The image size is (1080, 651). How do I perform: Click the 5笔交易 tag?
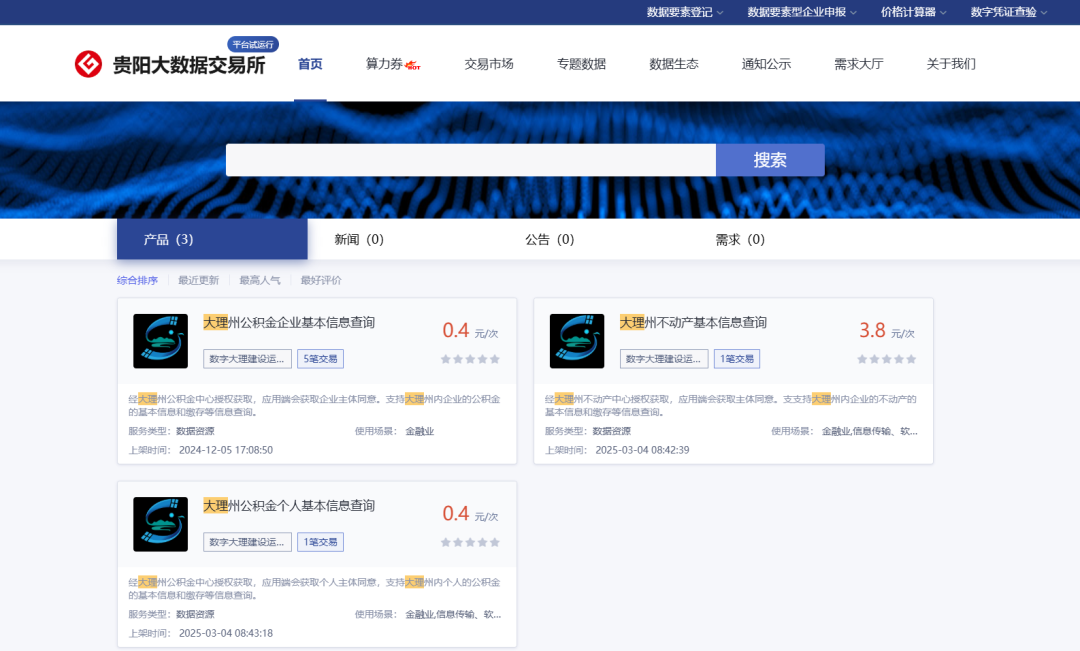pos(320,358)
